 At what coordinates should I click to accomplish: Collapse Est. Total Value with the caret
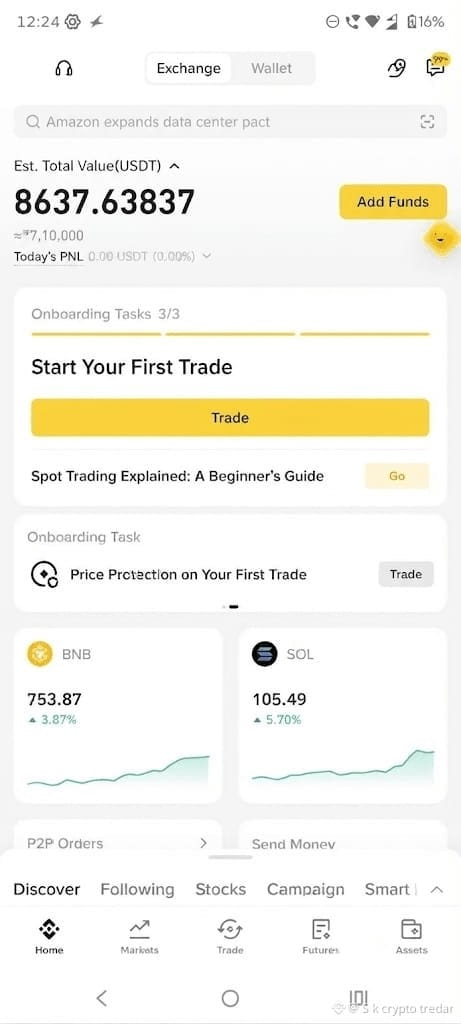tap(174, 167)
